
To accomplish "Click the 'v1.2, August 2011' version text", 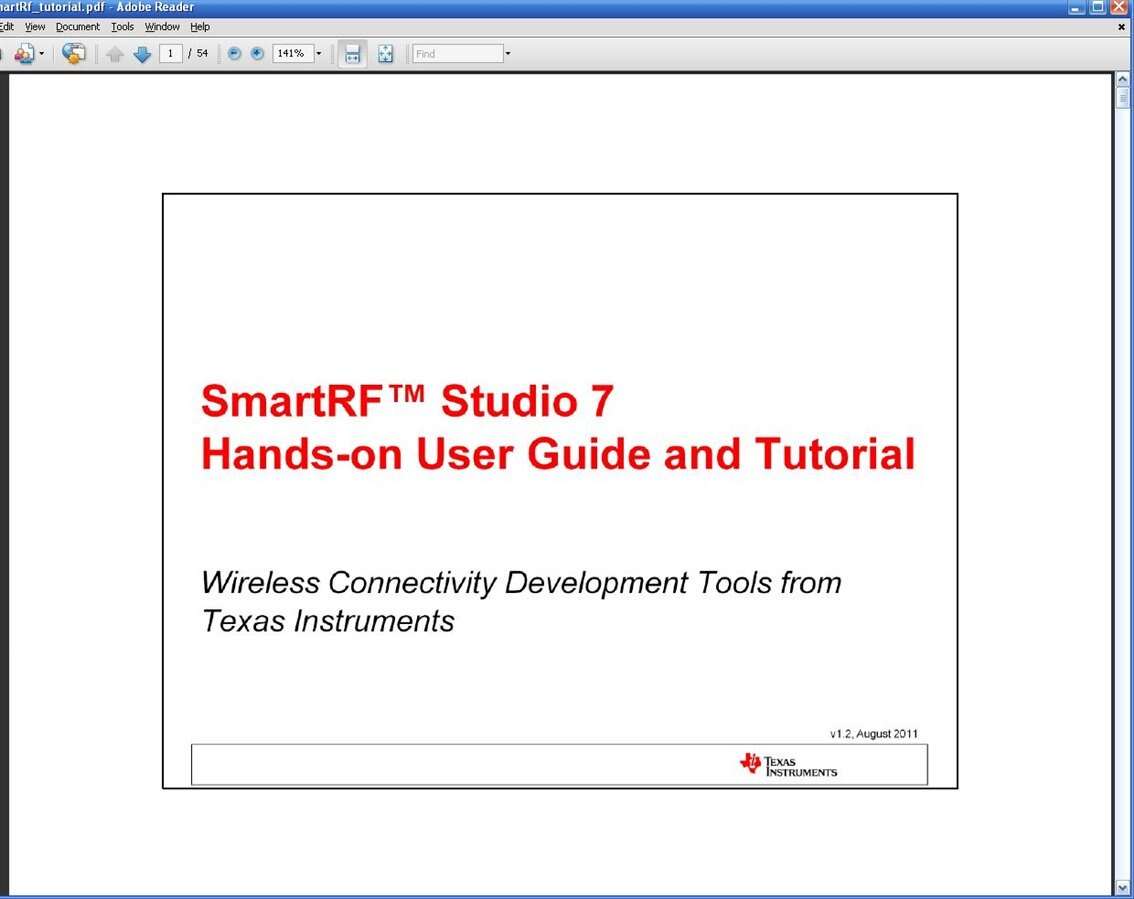I will (874, 733).
